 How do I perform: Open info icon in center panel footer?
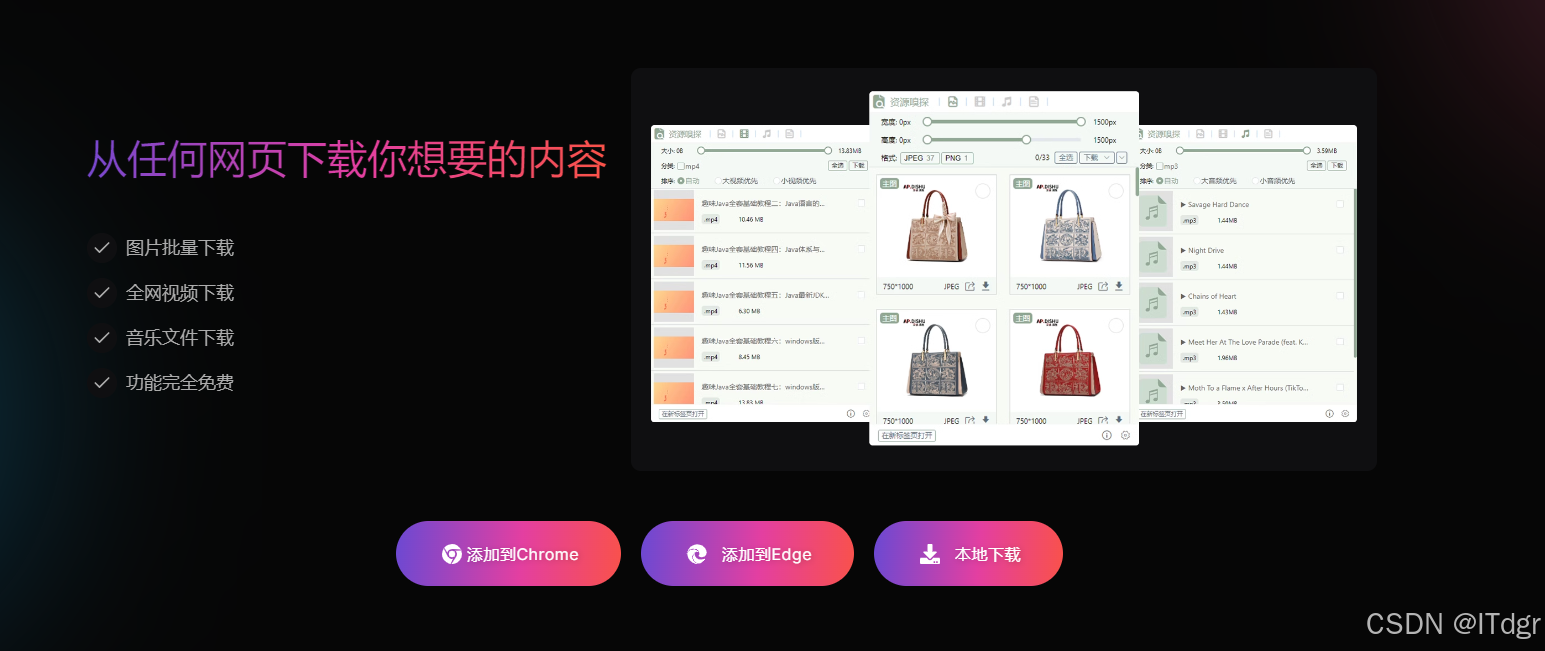click(1107, 435)
